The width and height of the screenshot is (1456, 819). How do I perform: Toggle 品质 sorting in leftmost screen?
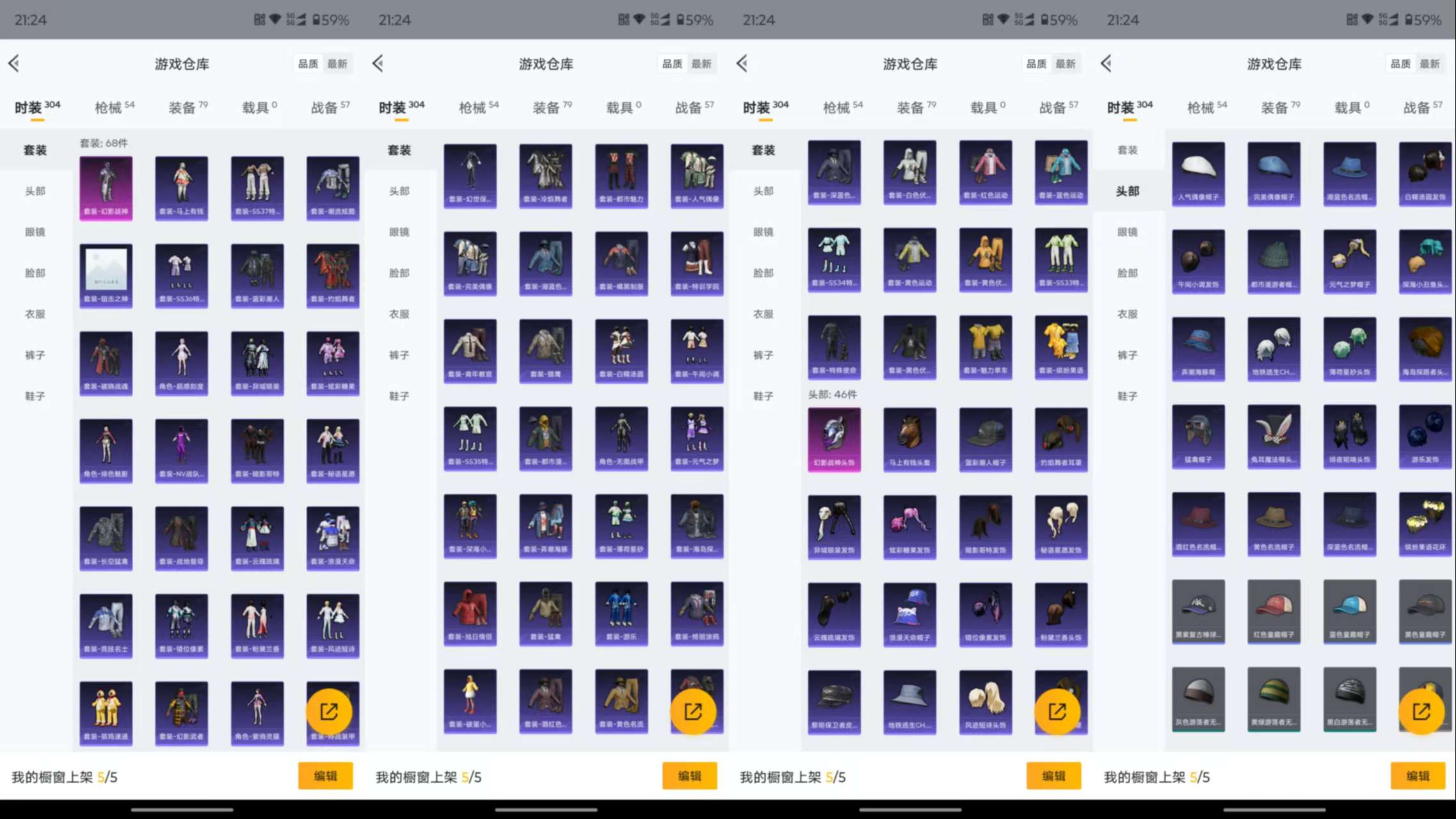pos(308,63)
